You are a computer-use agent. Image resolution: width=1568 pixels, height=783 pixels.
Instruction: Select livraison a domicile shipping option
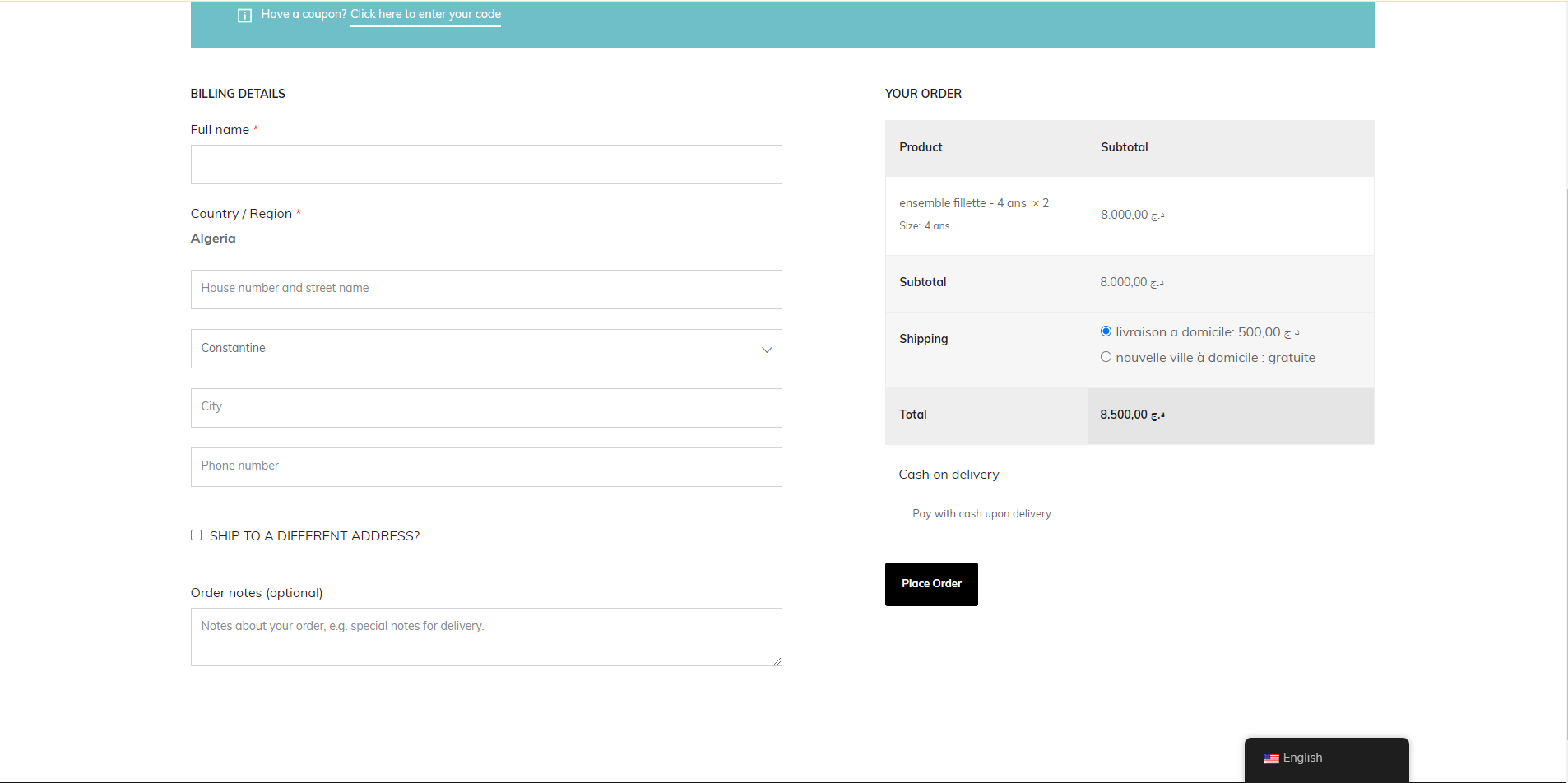pos(1106,331)
